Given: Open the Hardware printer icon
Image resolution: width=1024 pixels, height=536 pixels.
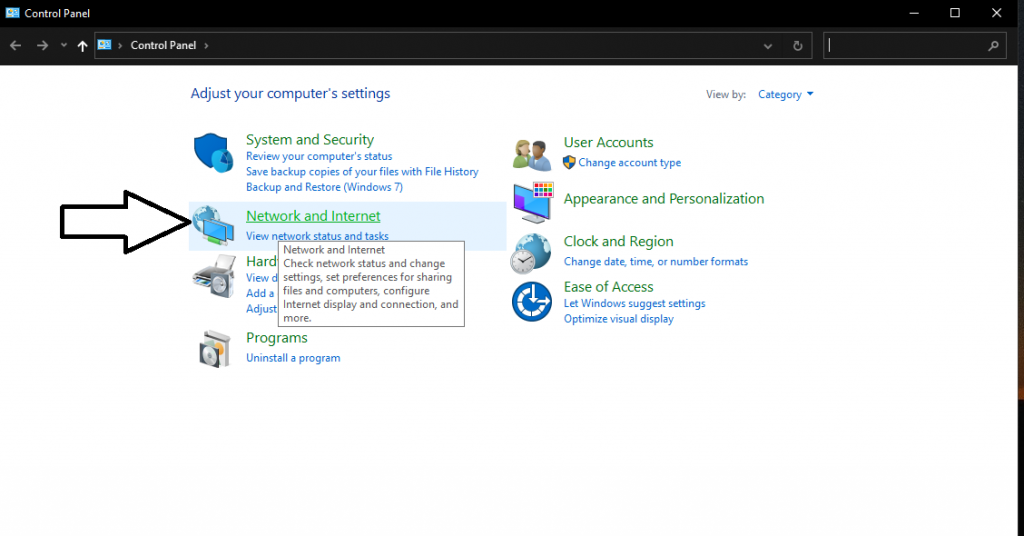Looking at the screenshot, I should (x=214, y=276).
